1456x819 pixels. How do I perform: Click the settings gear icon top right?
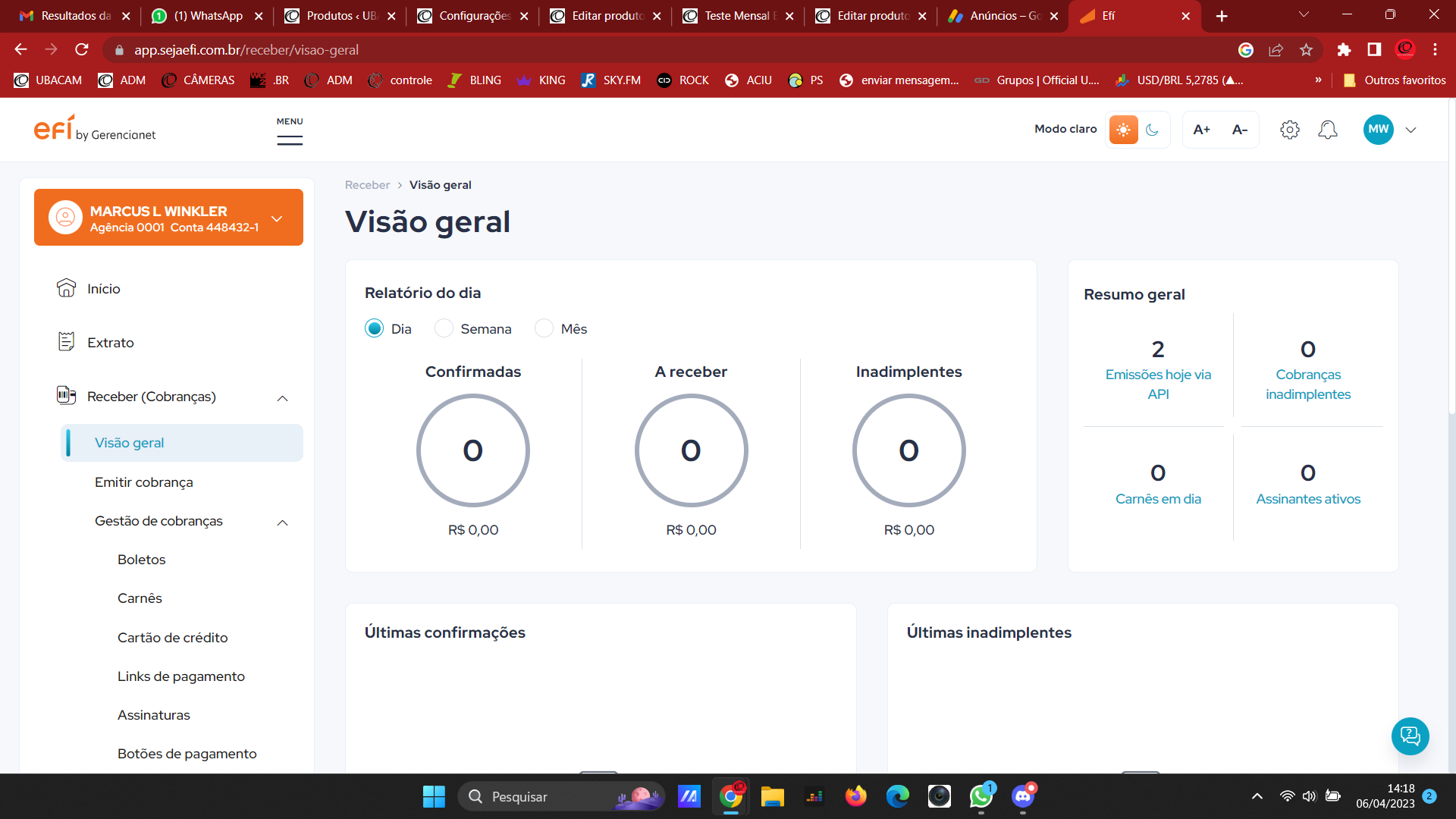(x=1290, y=130)
